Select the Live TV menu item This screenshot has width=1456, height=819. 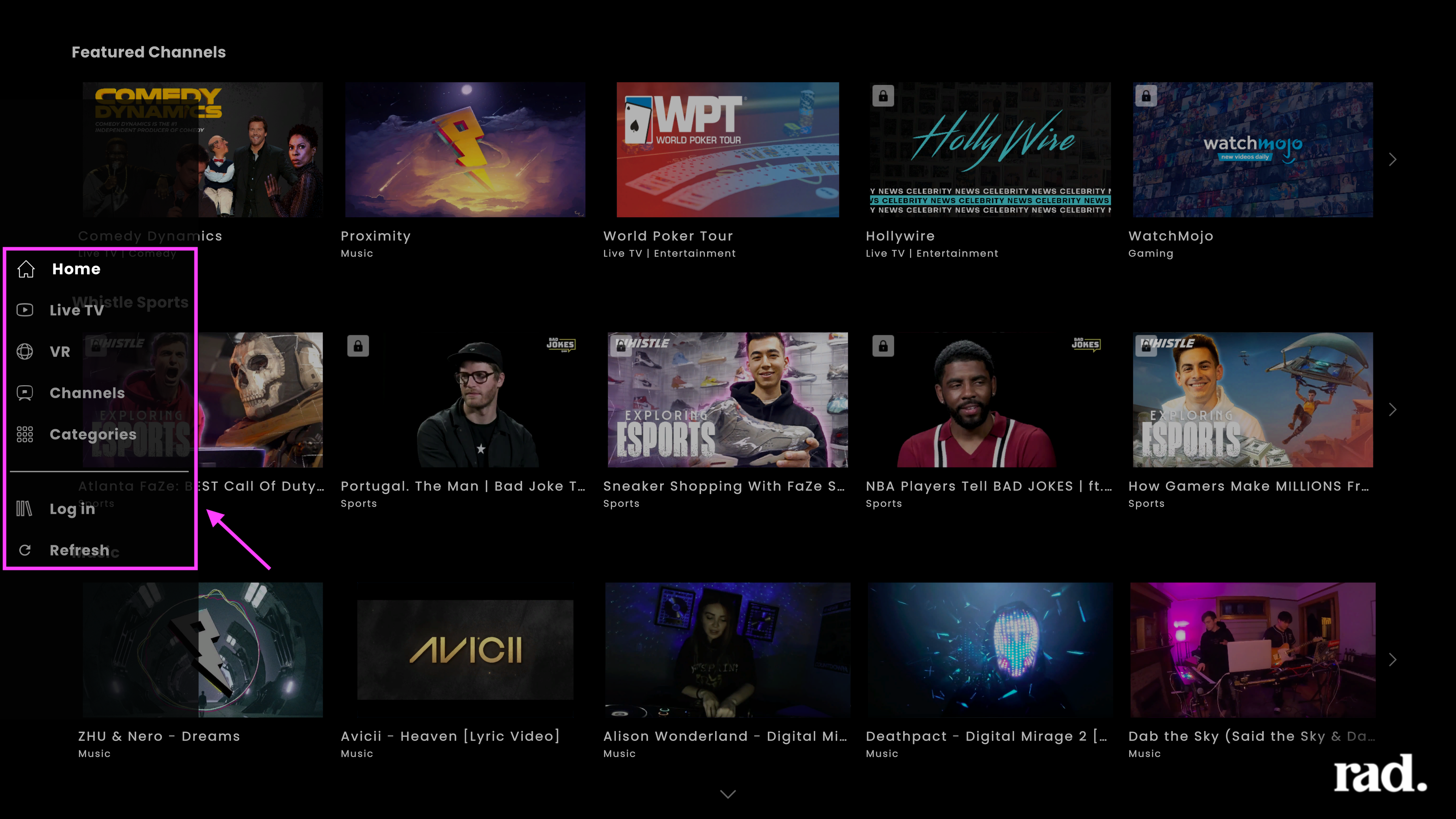point(76,310)
